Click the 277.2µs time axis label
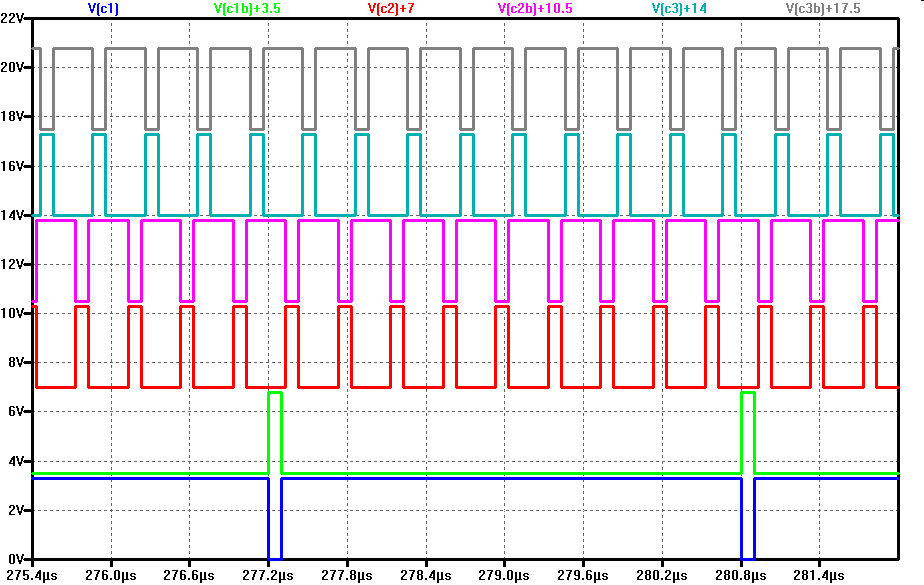Screen dimensions: 924x585 (268, 575)
